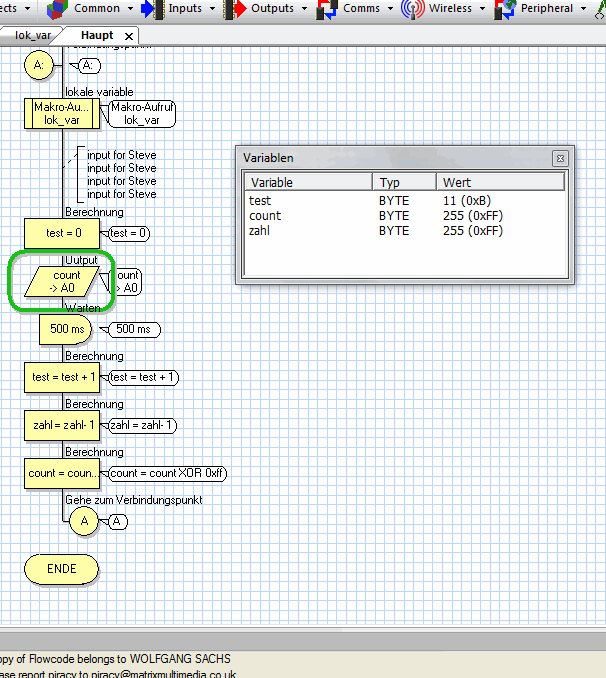
Task: Open the Wireless dropdown arrow
Action: click(x=482, y=9)
